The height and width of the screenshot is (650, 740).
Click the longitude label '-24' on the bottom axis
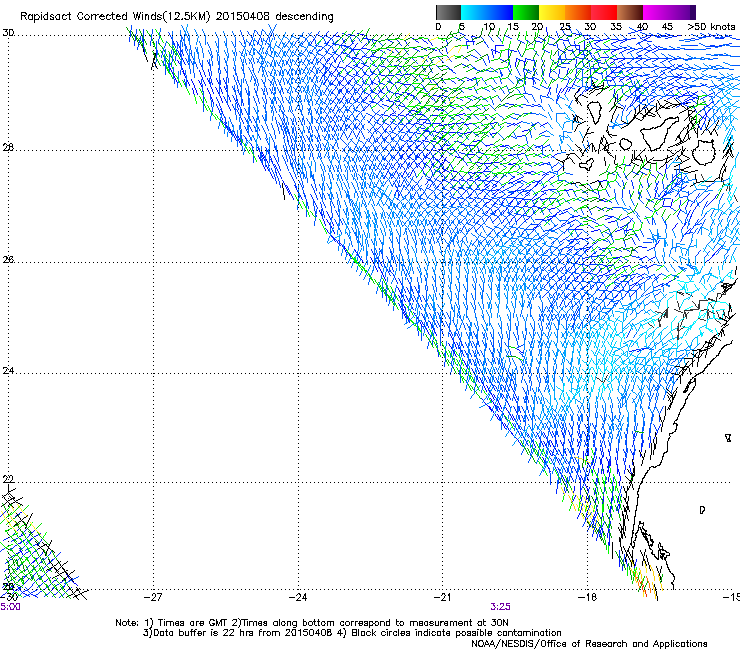pyautogui.click(x=298, y=597)
